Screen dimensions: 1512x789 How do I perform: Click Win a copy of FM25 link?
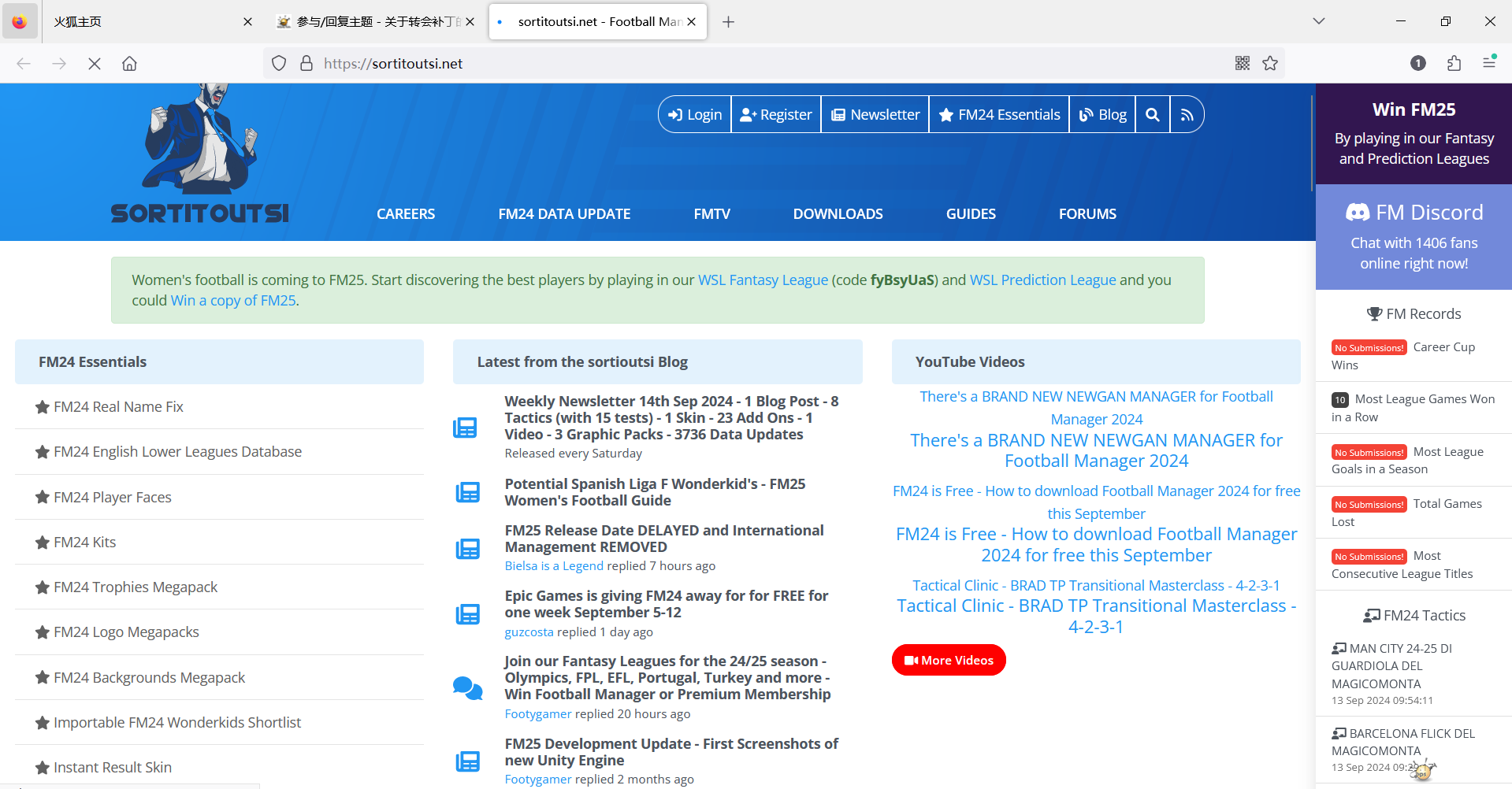coord(233,301)
